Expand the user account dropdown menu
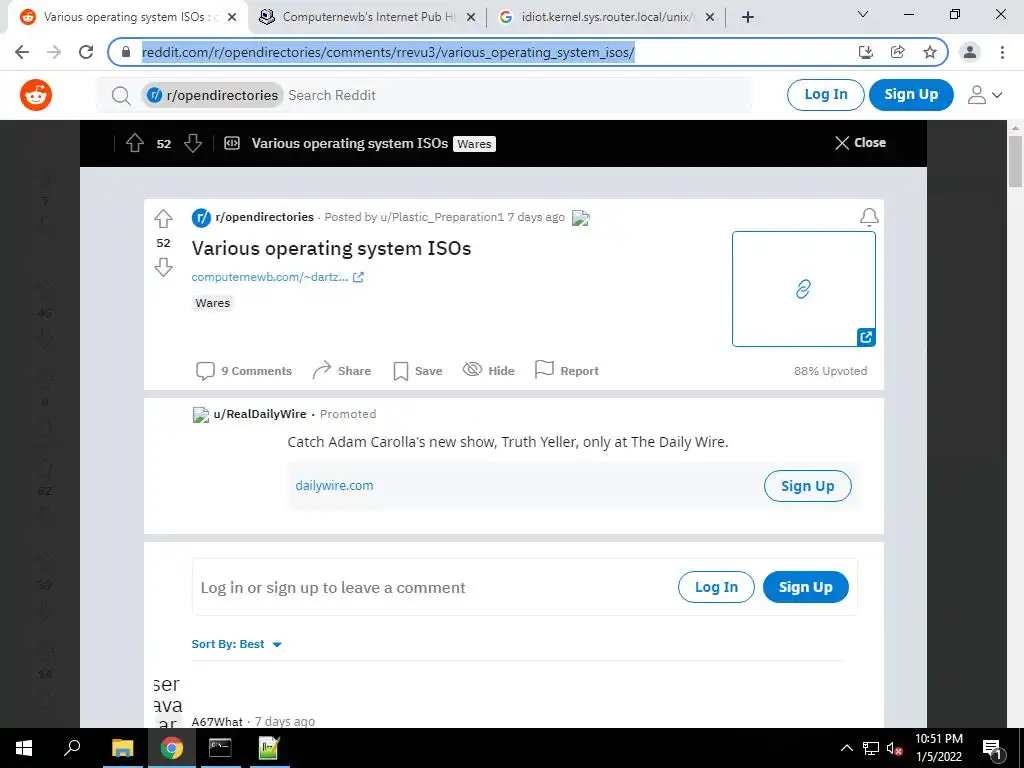 point(985,95)
